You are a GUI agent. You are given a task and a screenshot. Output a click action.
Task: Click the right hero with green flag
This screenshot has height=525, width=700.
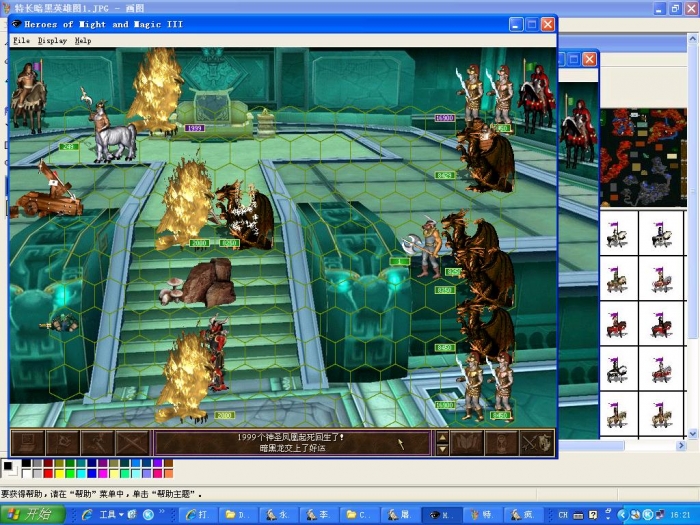pos(536,98)
